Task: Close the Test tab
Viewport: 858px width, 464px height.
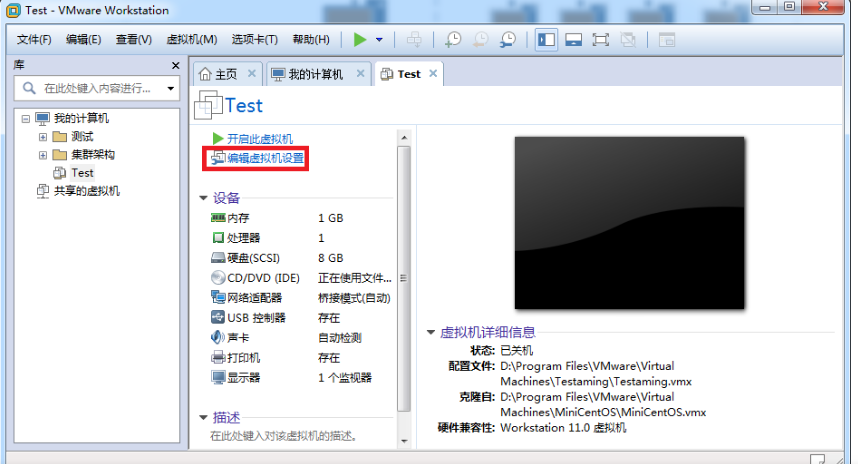Action: tap(433, 73)
